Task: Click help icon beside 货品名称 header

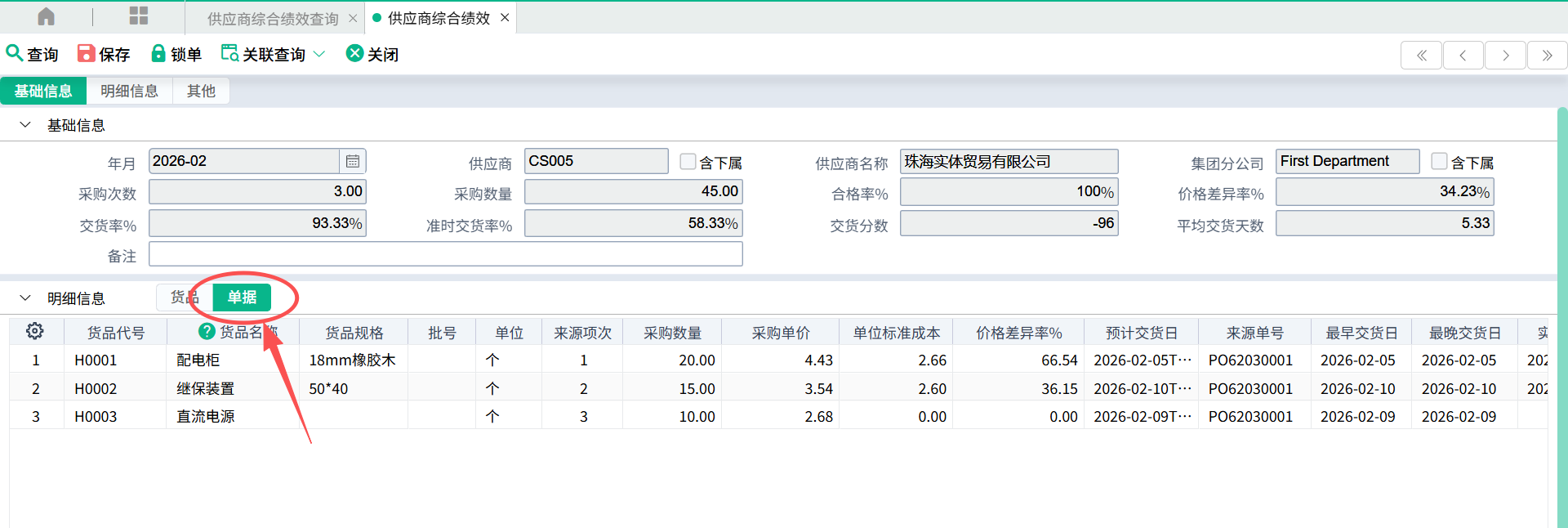Action: [207, 331]
